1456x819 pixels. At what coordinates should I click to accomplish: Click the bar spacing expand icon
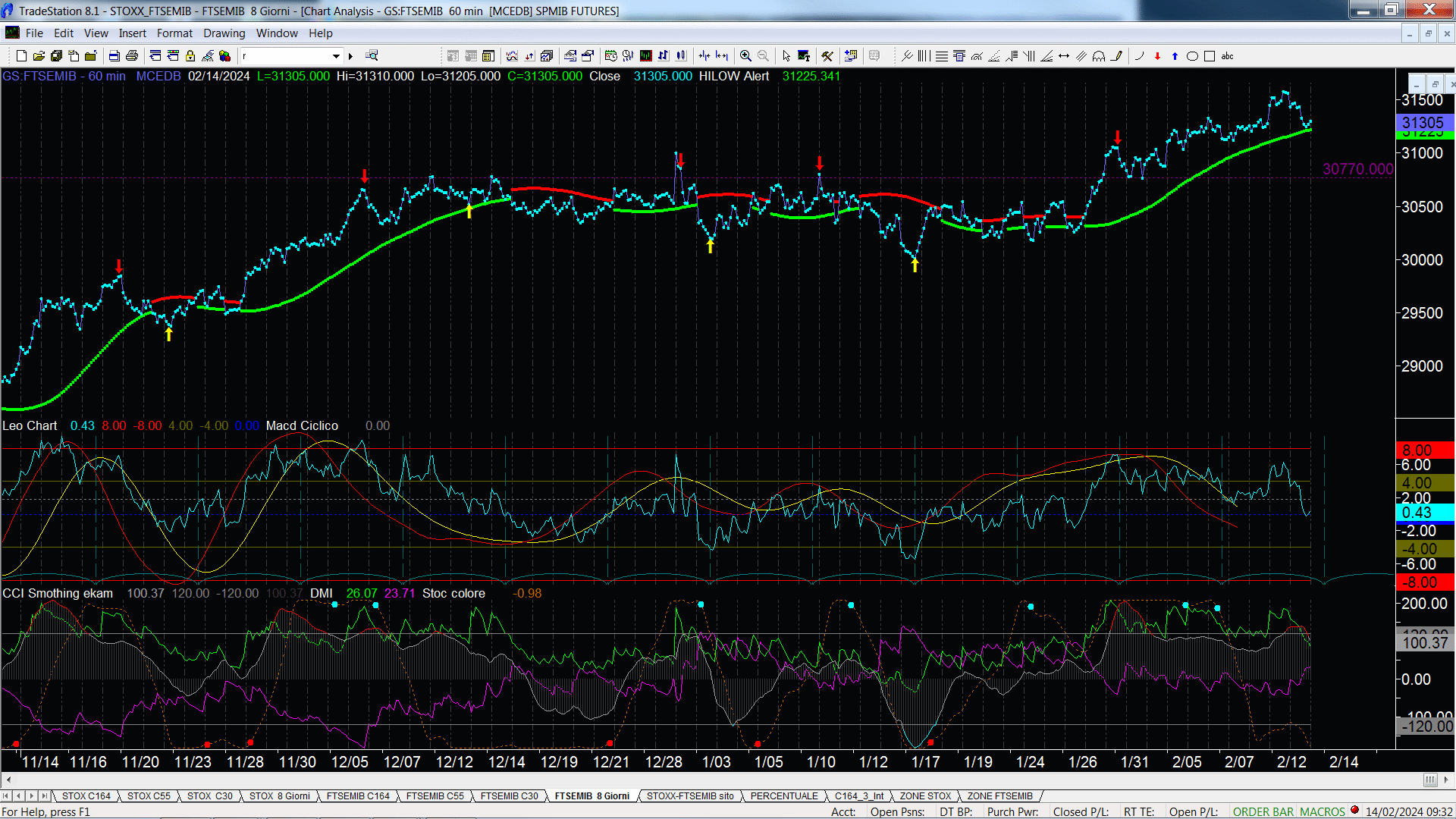(722, 56)
